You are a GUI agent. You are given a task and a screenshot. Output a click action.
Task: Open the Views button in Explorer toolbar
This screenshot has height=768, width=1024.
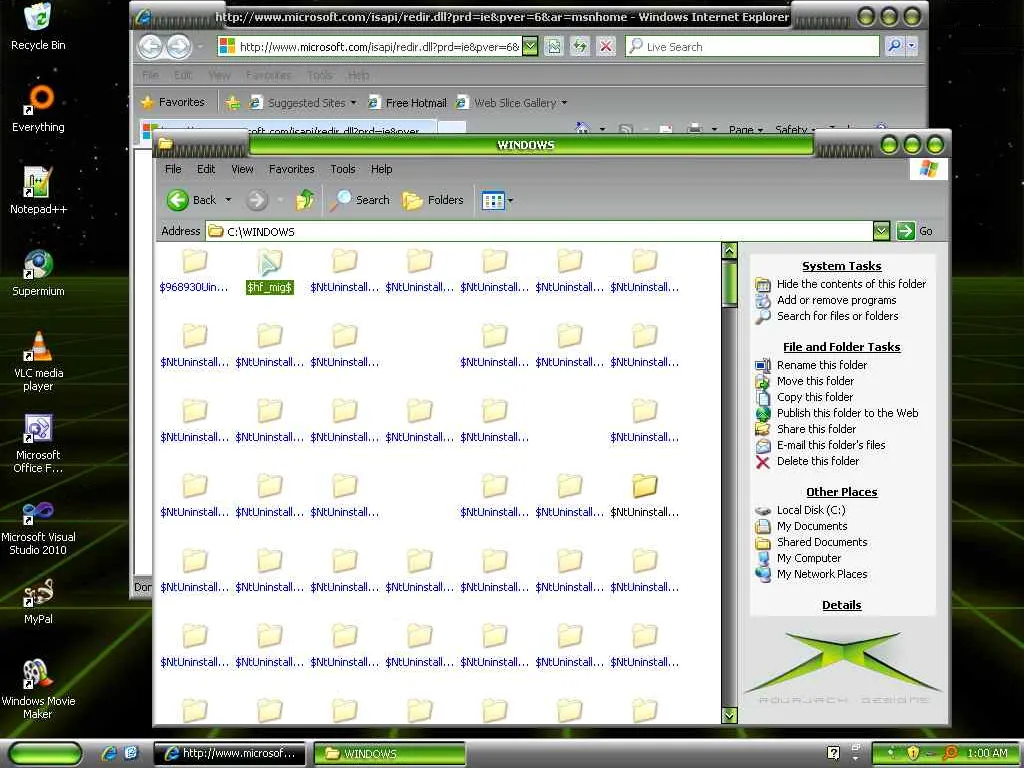click(x=493, y=200)
